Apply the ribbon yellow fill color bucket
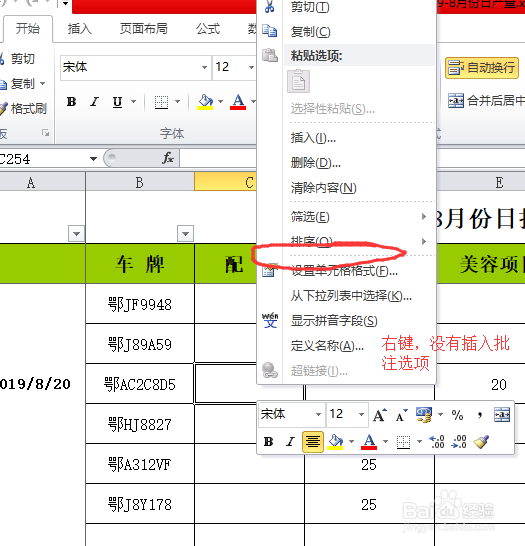The height and width of the screenshot is (546, 525). click(x=205, y=102)
